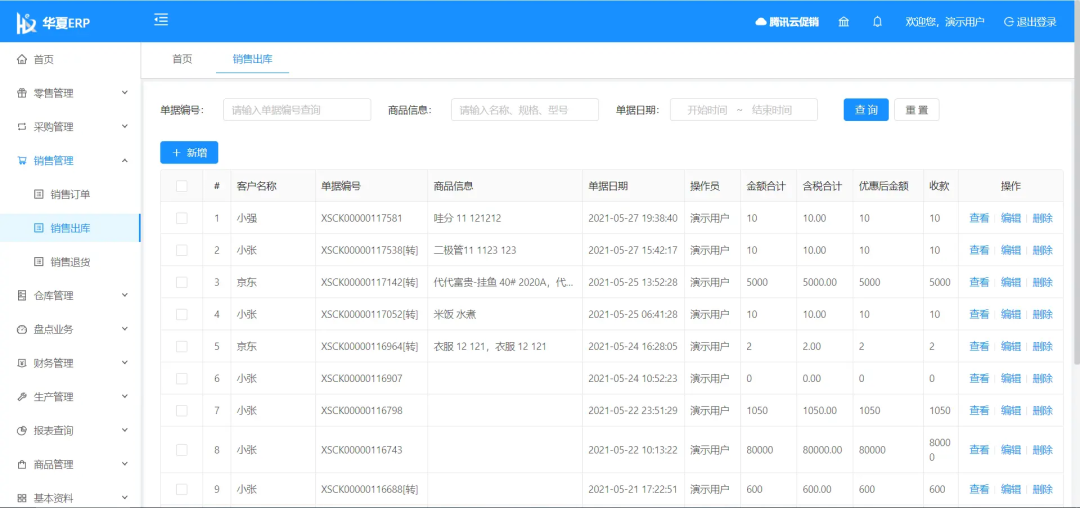Viewport: 1080px width, 508px height.
Task: Focus the 单据编号 input field
Action: click(297, 110)
